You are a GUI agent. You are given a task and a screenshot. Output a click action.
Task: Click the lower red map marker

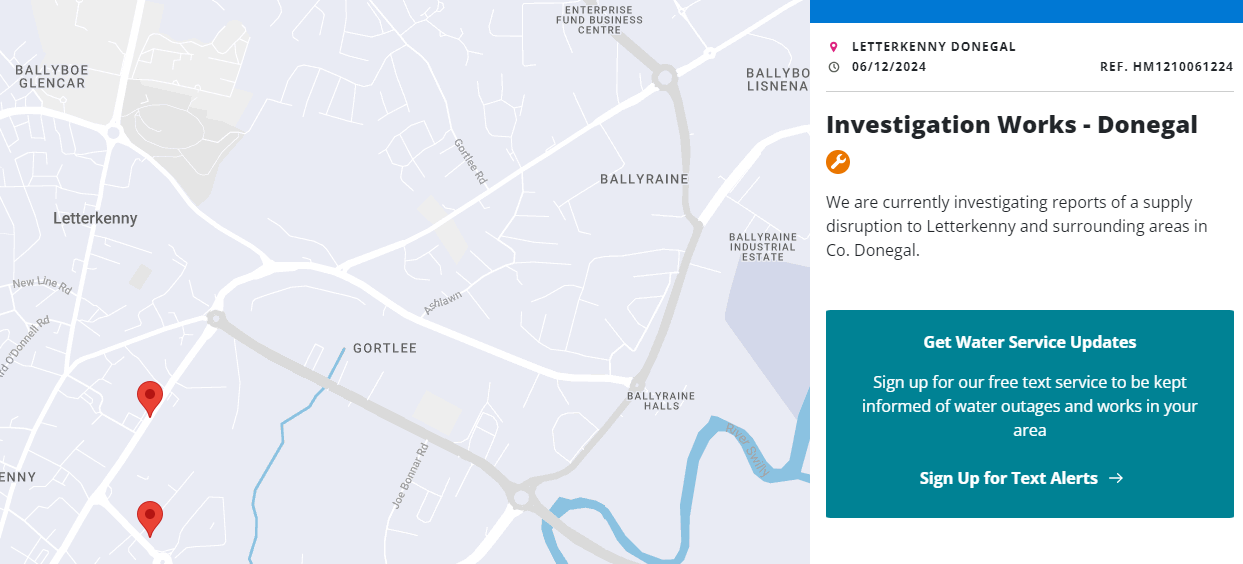[150, 517]
